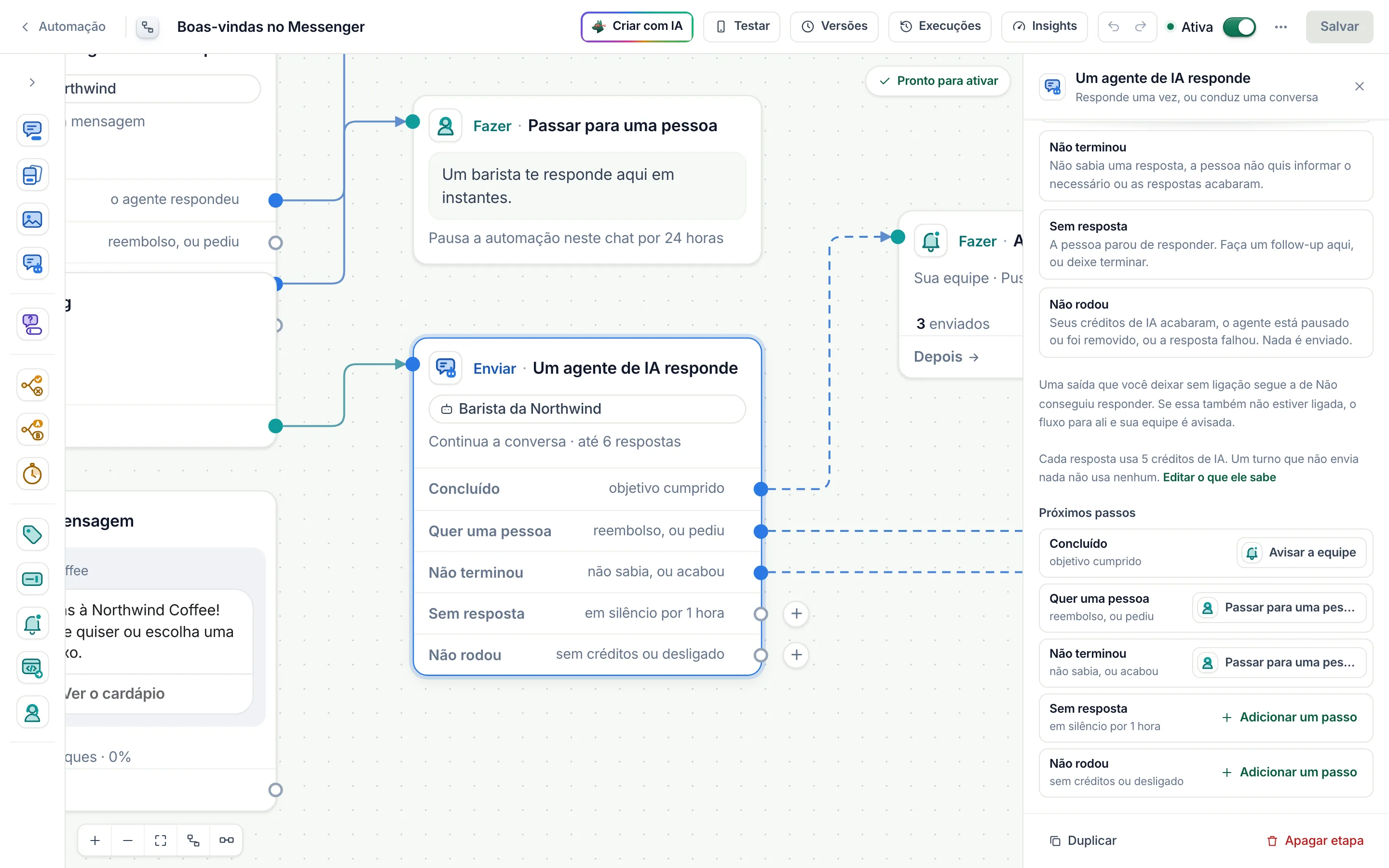
Task: Open the Testar preview
Action: point(742,27)
